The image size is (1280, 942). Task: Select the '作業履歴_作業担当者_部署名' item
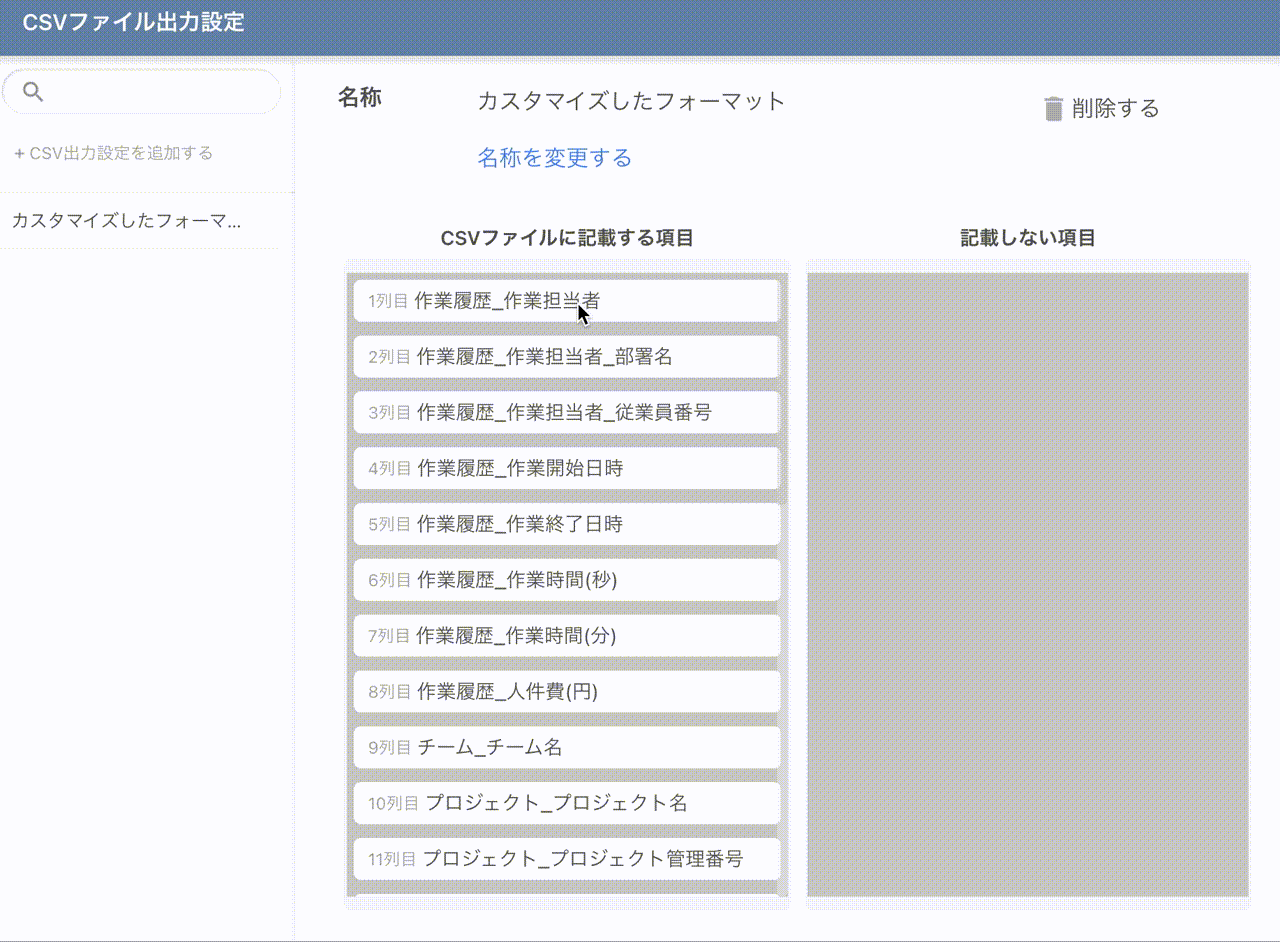566,357
